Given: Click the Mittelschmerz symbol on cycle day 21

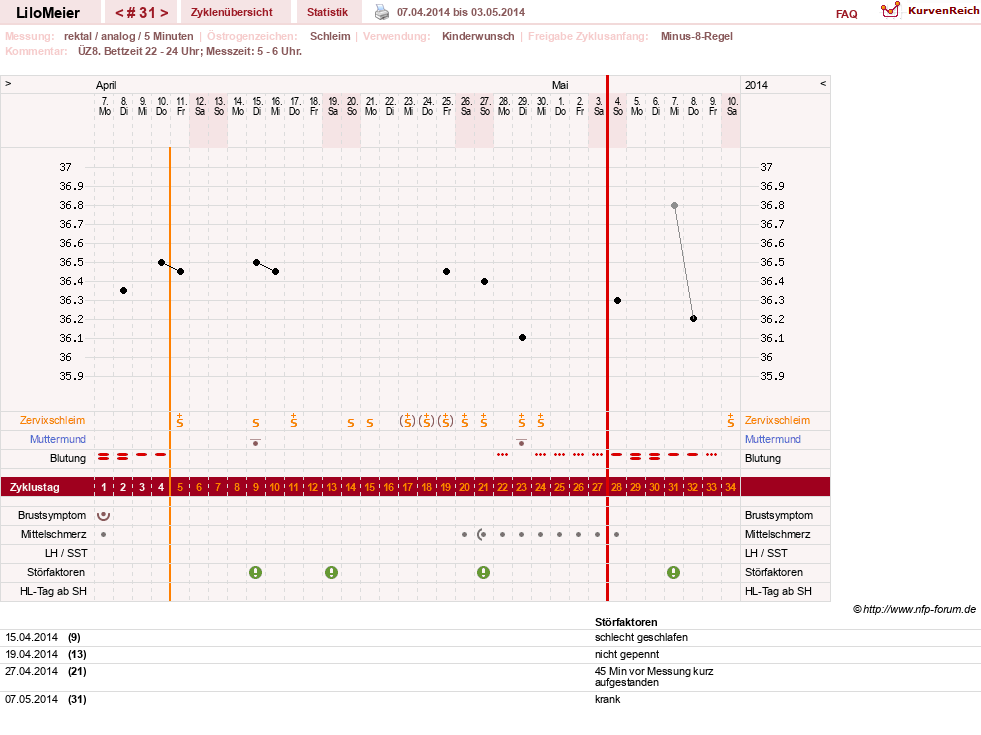Looking at the screenshot, I should point(482,534).
